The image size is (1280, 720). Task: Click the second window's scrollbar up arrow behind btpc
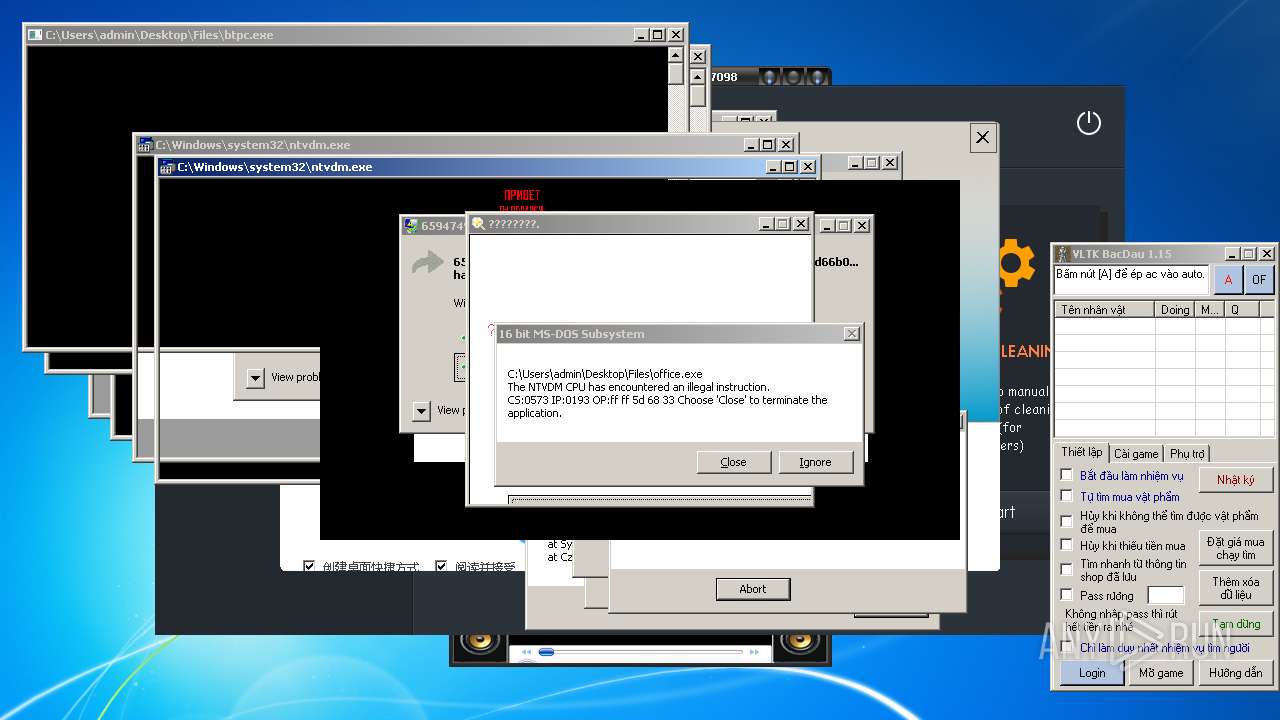point(699,75)
